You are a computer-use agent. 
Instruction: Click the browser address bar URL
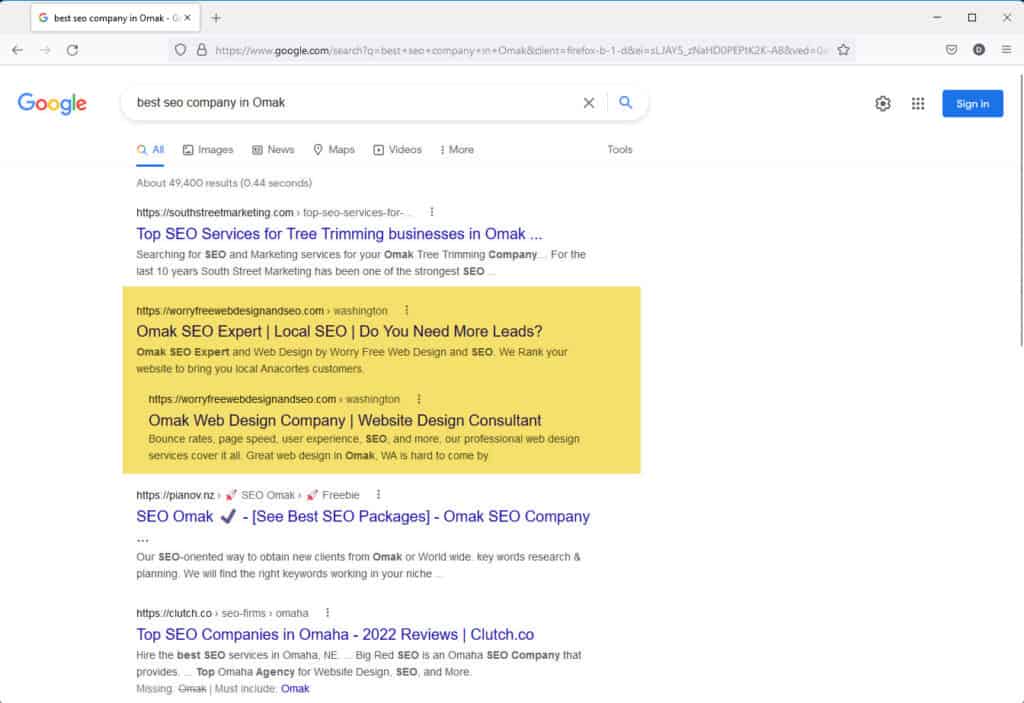521,50
